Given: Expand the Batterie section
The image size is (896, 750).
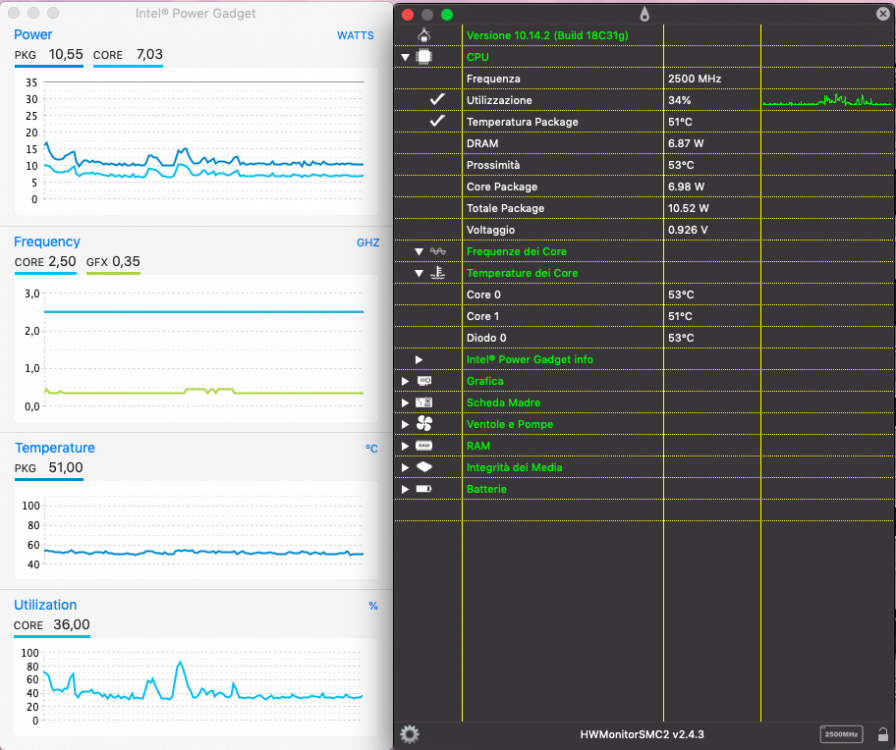Looking at the screenshot, I should [x=405, y=489].
